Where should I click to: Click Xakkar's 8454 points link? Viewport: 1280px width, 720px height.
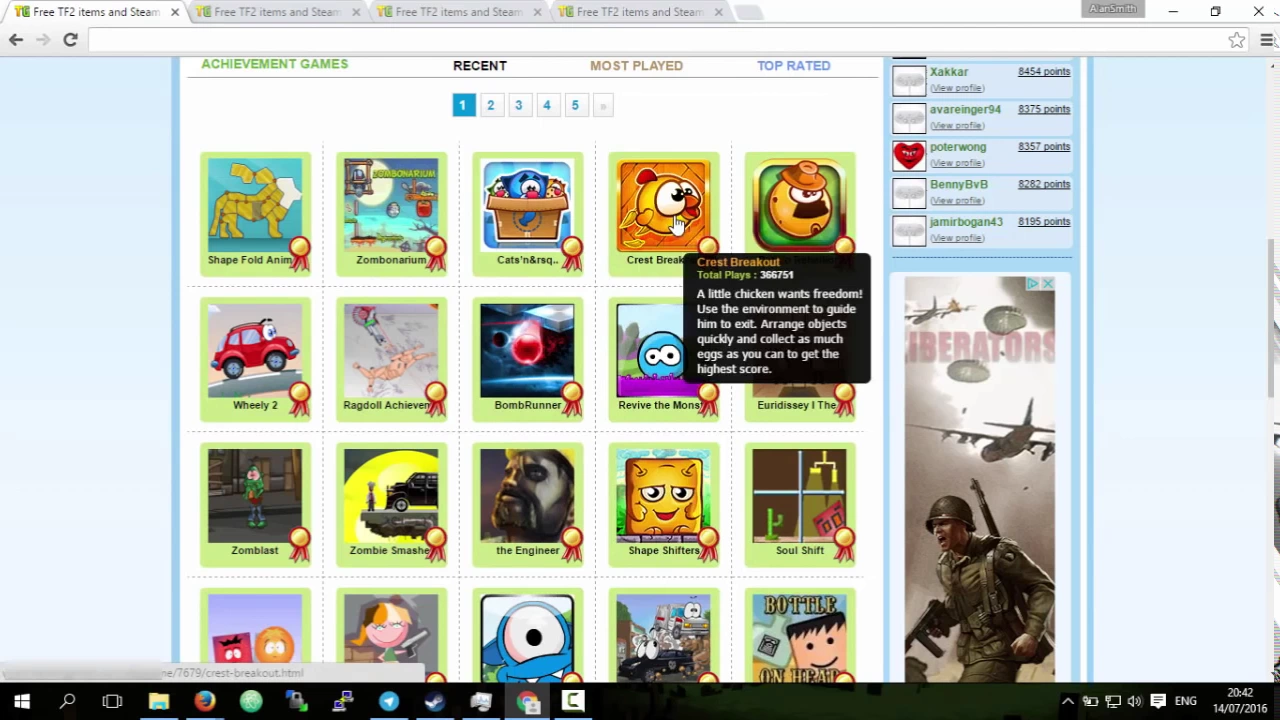tap(1044, 72)
